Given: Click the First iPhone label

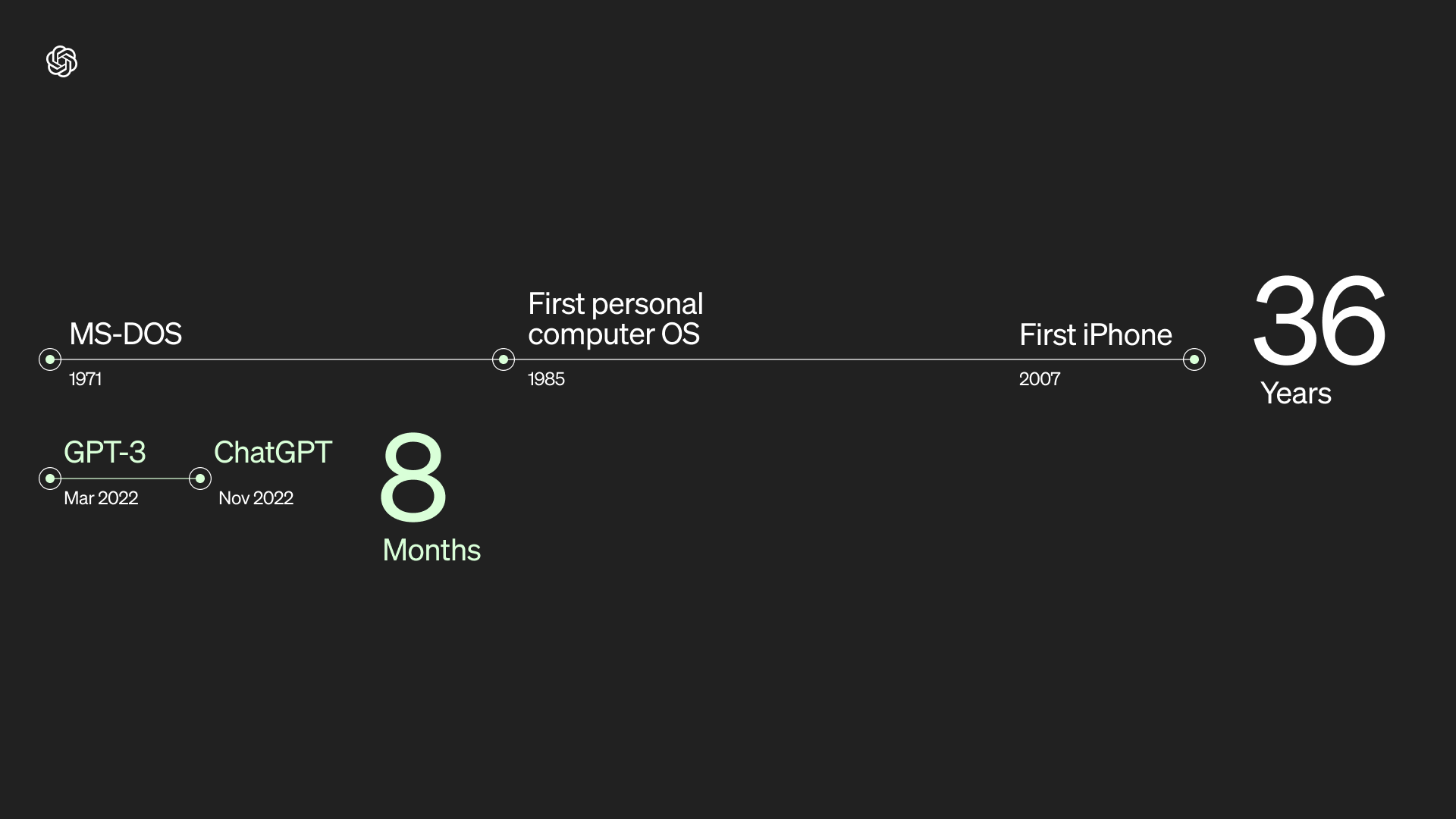Looking at the screenshot, I should coord(1096,334).
